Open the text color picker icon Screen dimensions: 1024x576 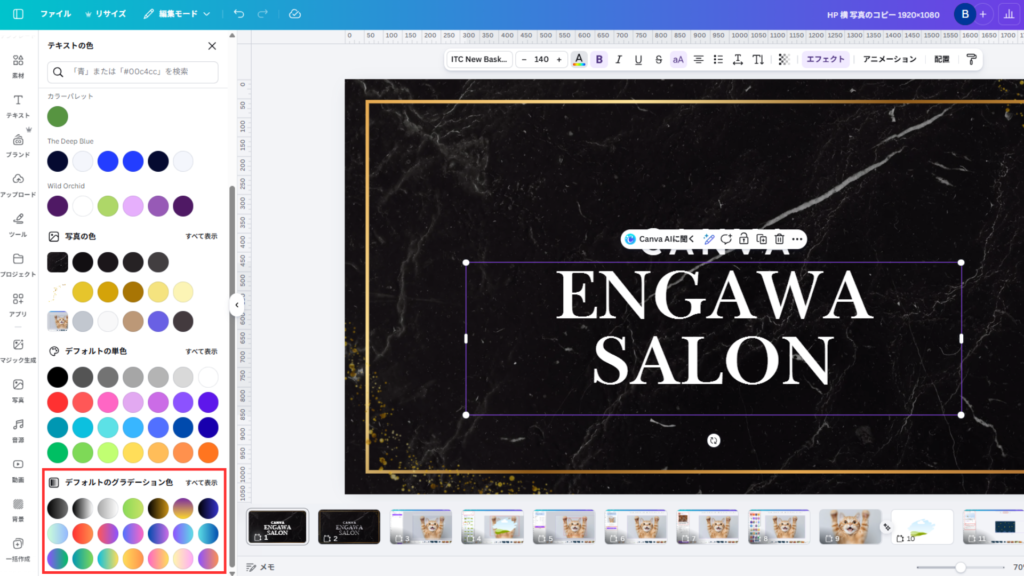pyautogui.click(x=578, y=60)
